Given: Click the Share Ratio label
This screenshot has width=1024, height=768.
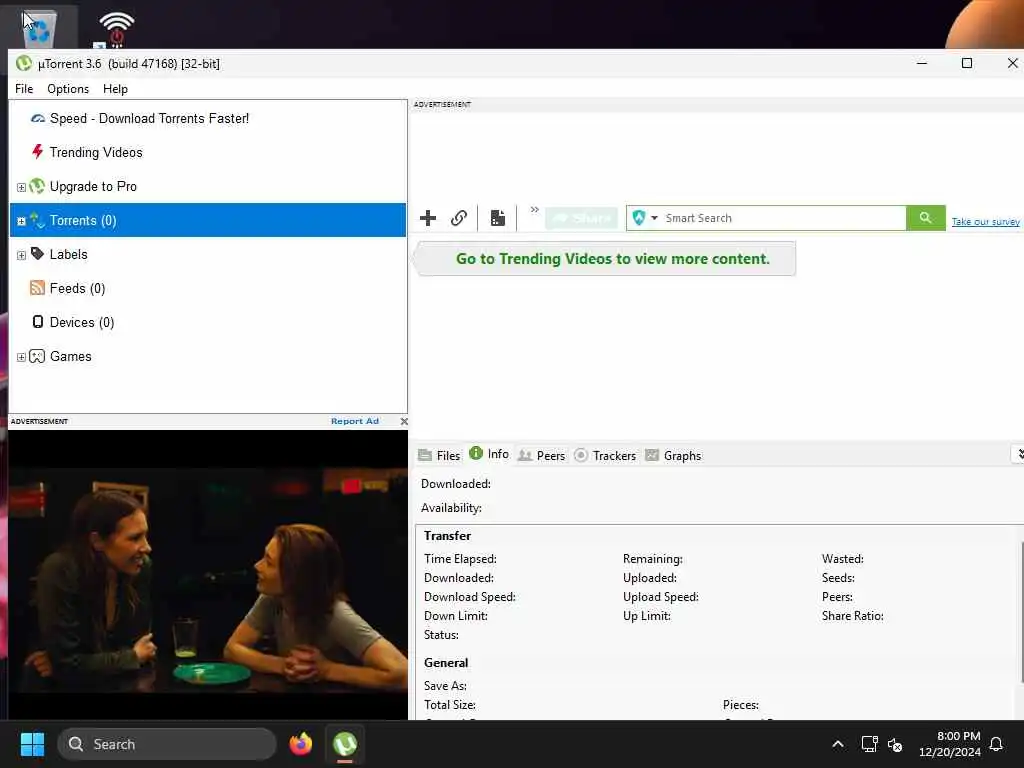Looking at the screenshot, I should [852, 616].
